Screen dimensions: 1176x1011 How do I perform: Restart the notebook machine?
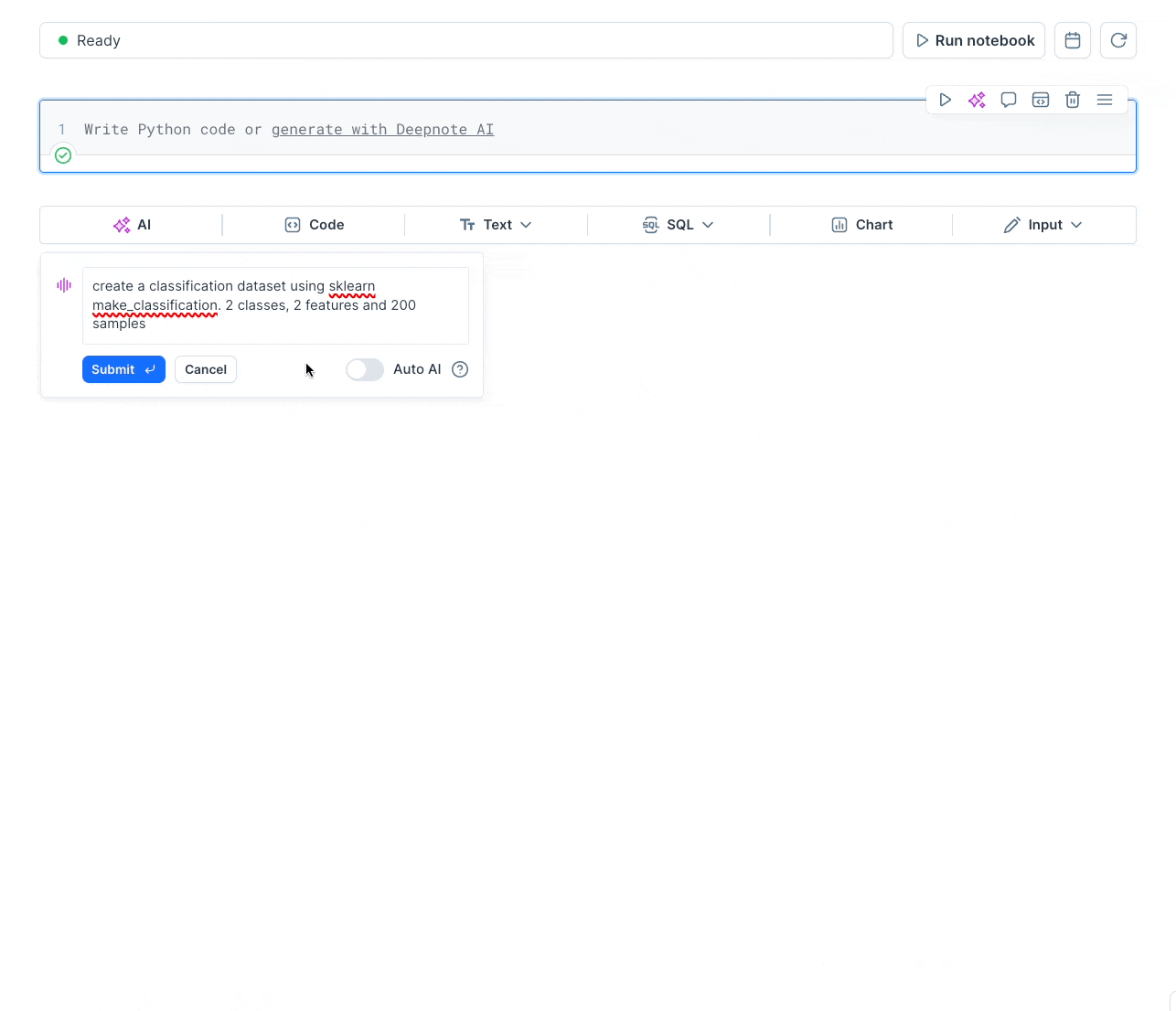[1117, 40]
